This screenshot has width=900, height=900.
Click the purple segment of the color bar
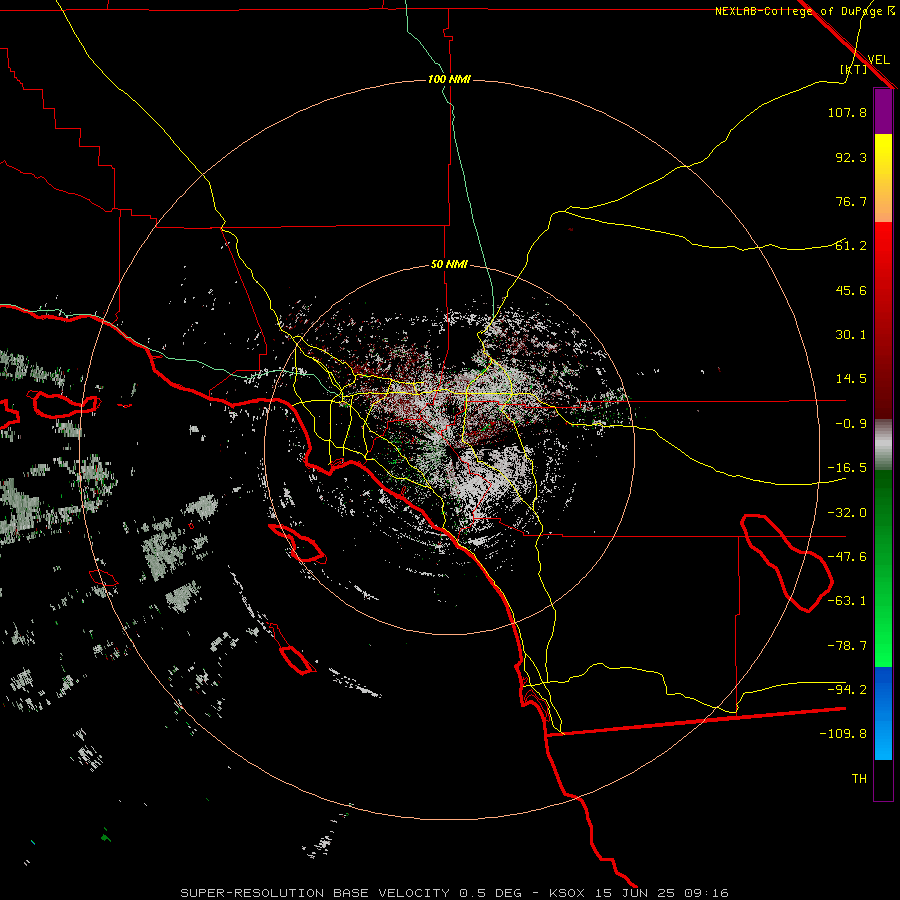coord(883,112)
